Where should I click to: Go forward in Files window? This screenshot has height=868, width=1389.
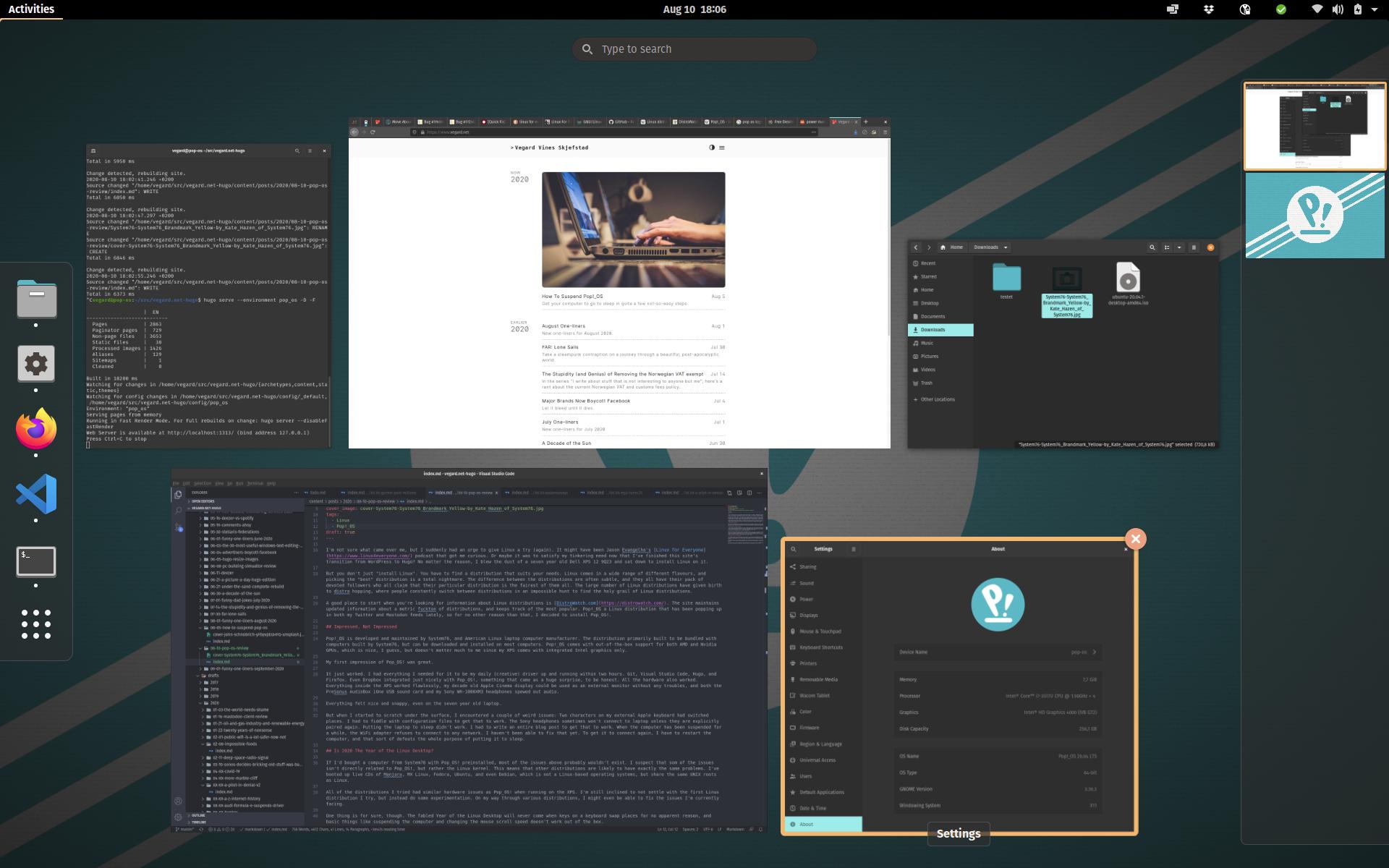(x=930, y=247)
